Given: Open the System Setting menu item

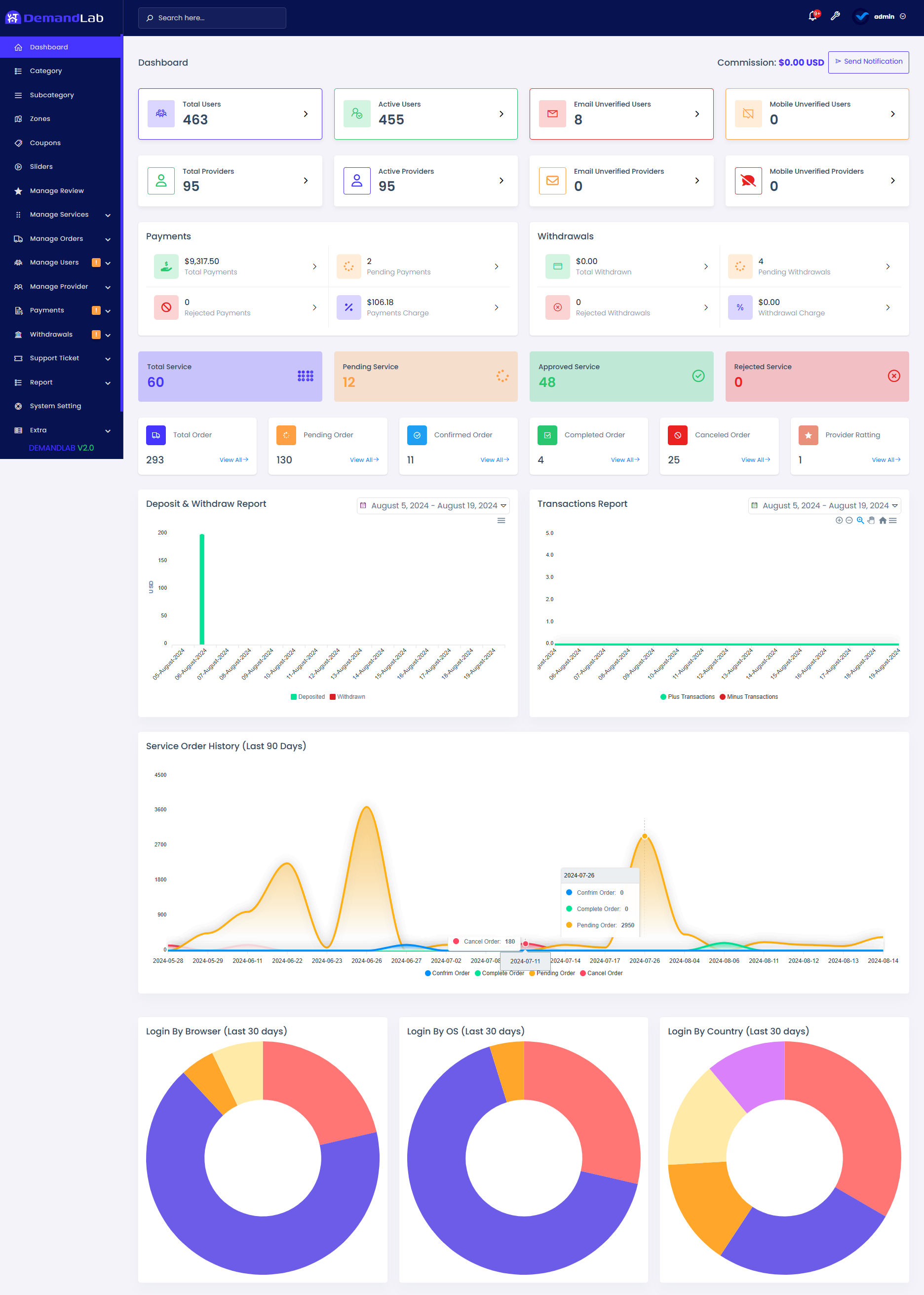Looking at the screenshot, I should point(55,406).
